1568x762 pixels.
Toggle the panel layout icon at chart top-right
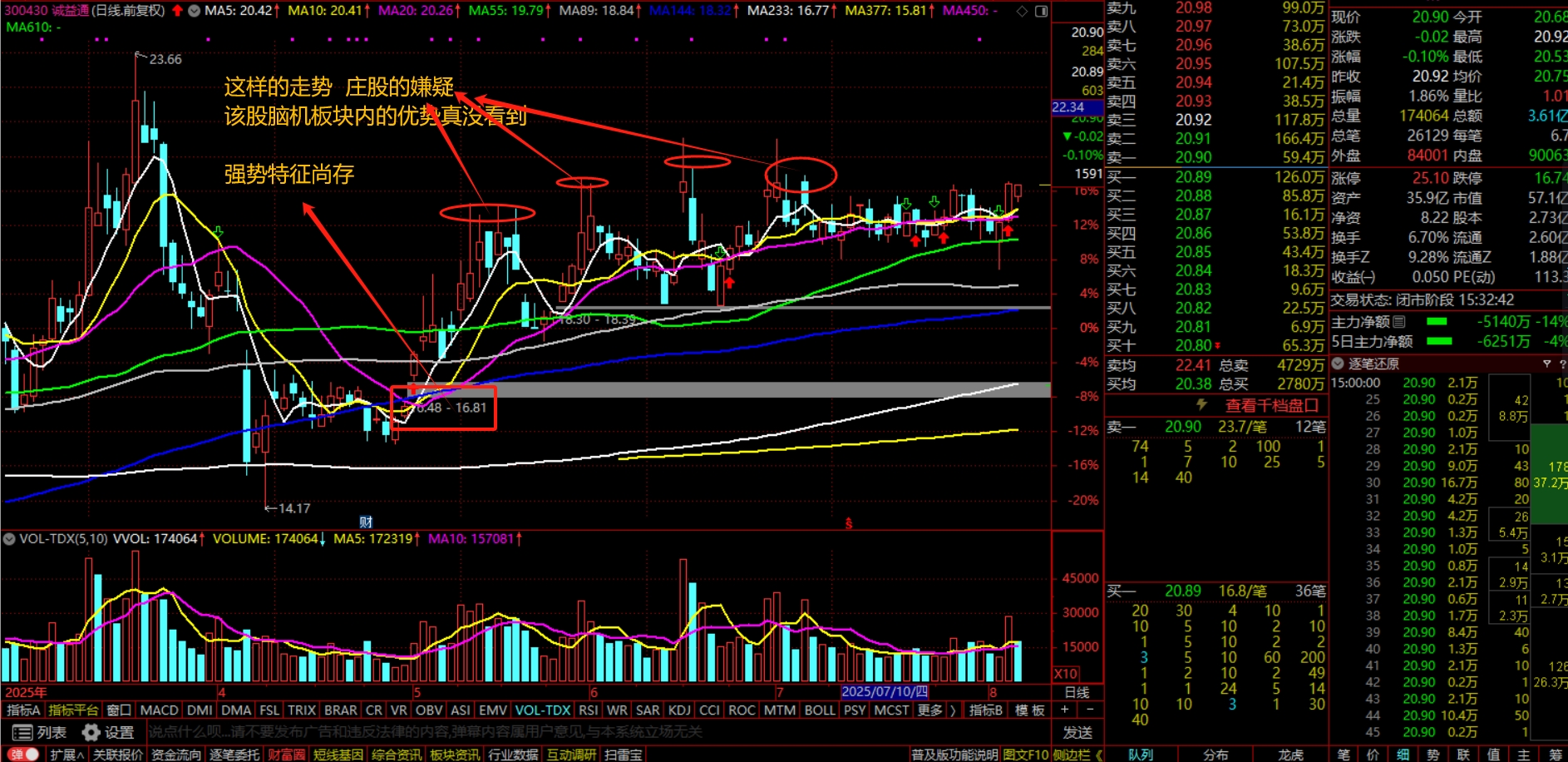pos(1040,11)
